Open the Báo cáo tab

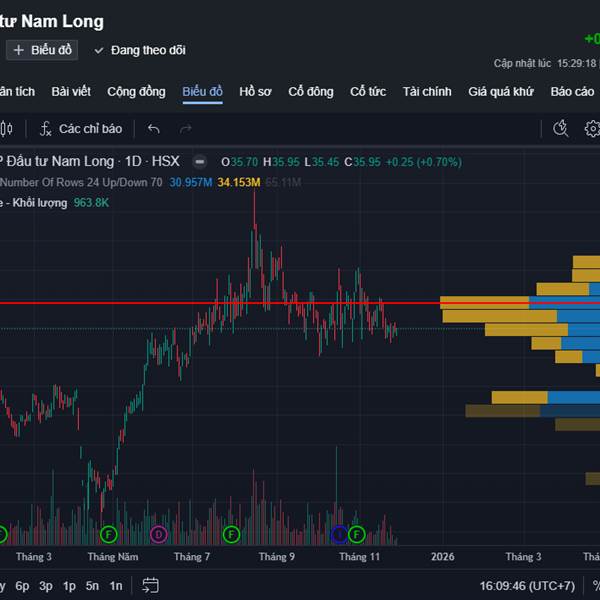[x=572, y=92]
